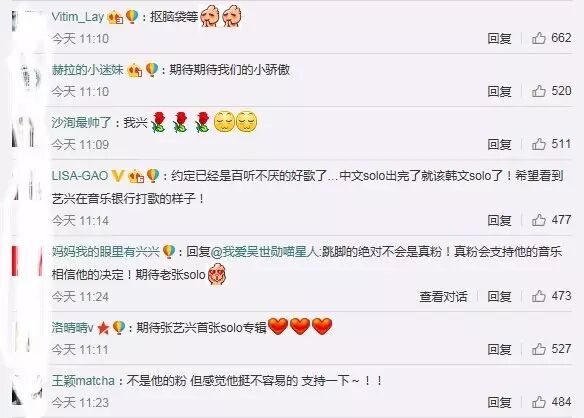Viewport: 584px width, 418px height.
Task: Click the red star badge beside 洛晴晴v
Action: [x=103, y=328]
